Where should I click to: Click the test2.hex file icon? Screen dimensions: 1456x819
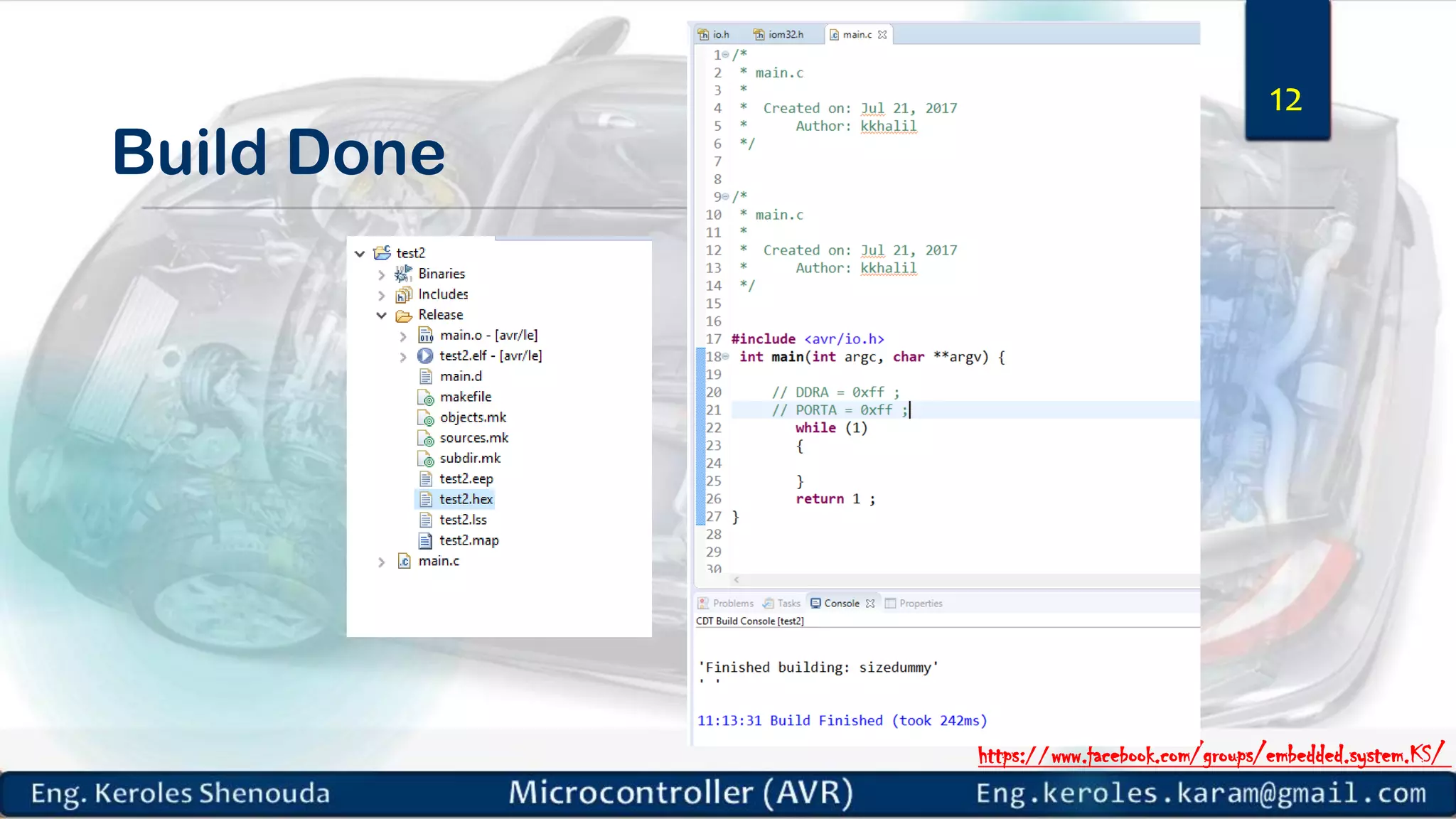coord(426,499)
